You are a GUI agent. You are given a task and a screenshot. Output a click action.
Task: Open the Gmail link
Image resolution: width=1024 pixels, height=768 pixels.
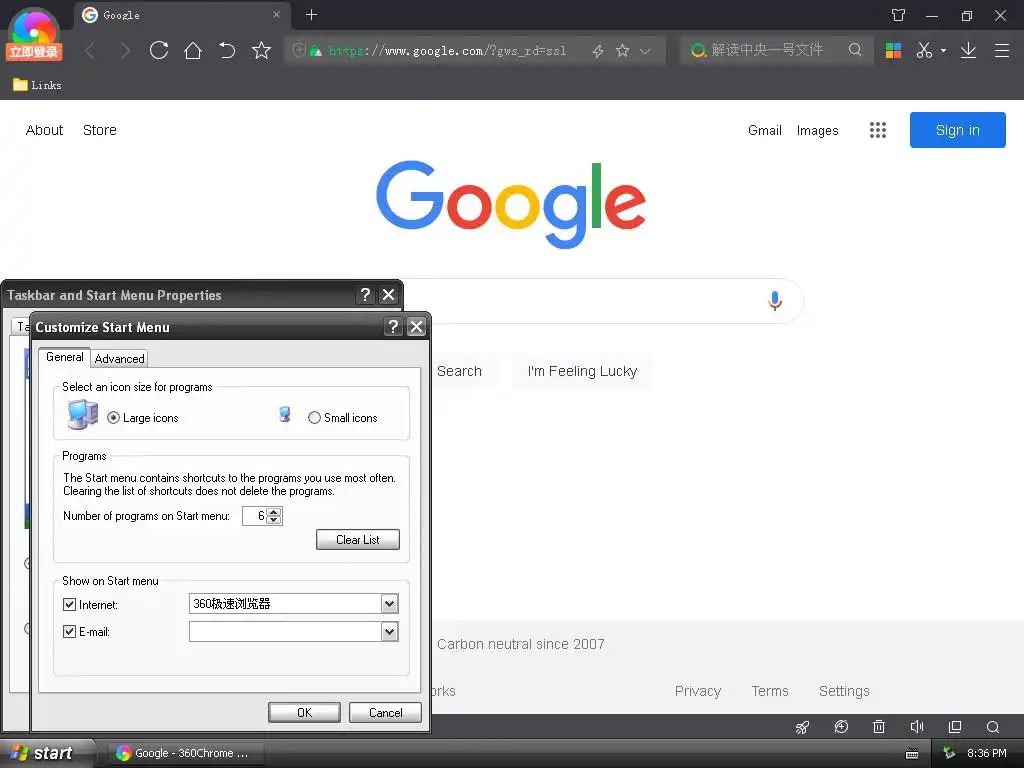click(x=765, y=130)
